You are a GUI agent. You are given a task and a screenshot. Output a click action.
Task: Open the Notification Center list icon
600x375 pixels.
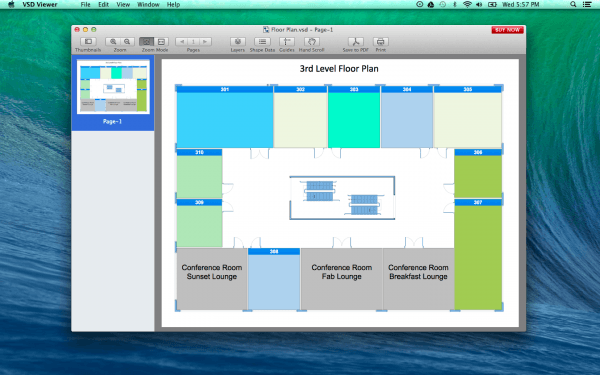click(587, 5)
